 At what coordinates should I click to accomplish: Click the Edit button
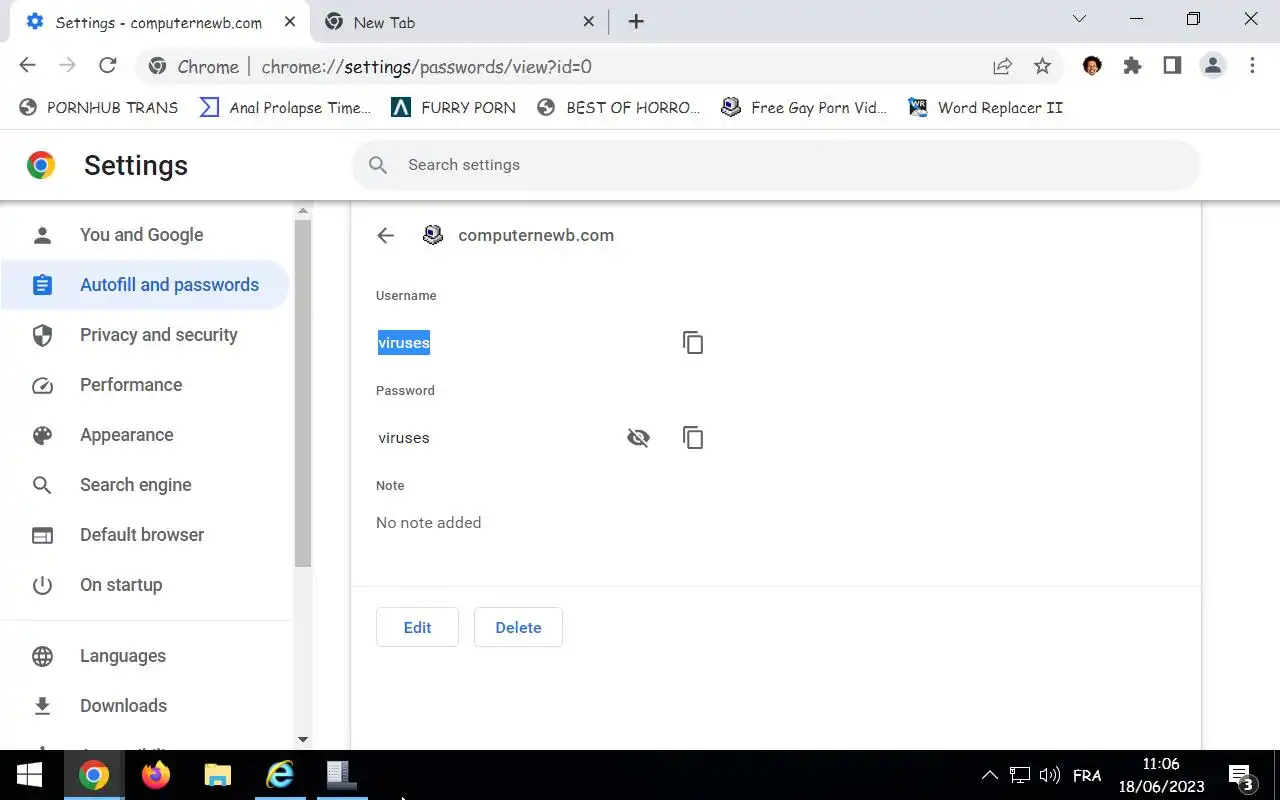click(417, 627)
